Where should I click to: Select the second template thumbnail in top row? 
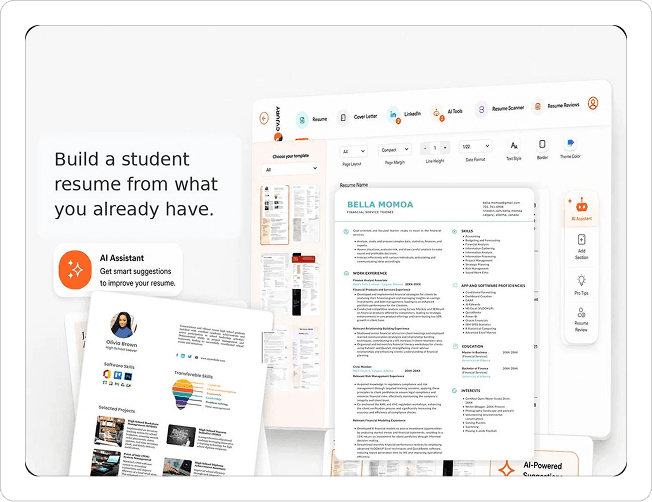click(x=306, y=213)
